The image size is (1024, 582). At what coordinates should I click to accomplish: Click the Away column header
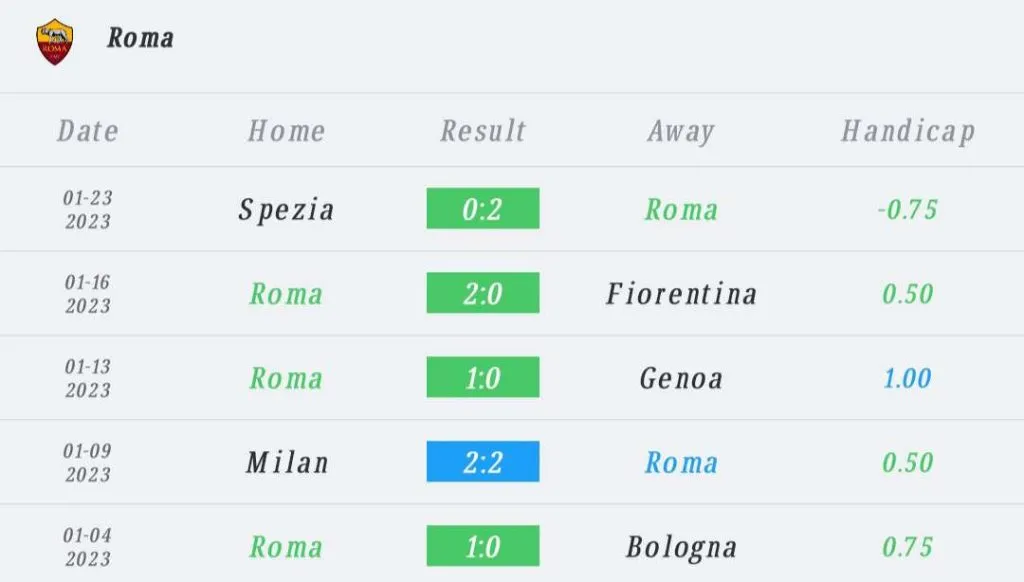pyautogui.click(x=681, y=131)
